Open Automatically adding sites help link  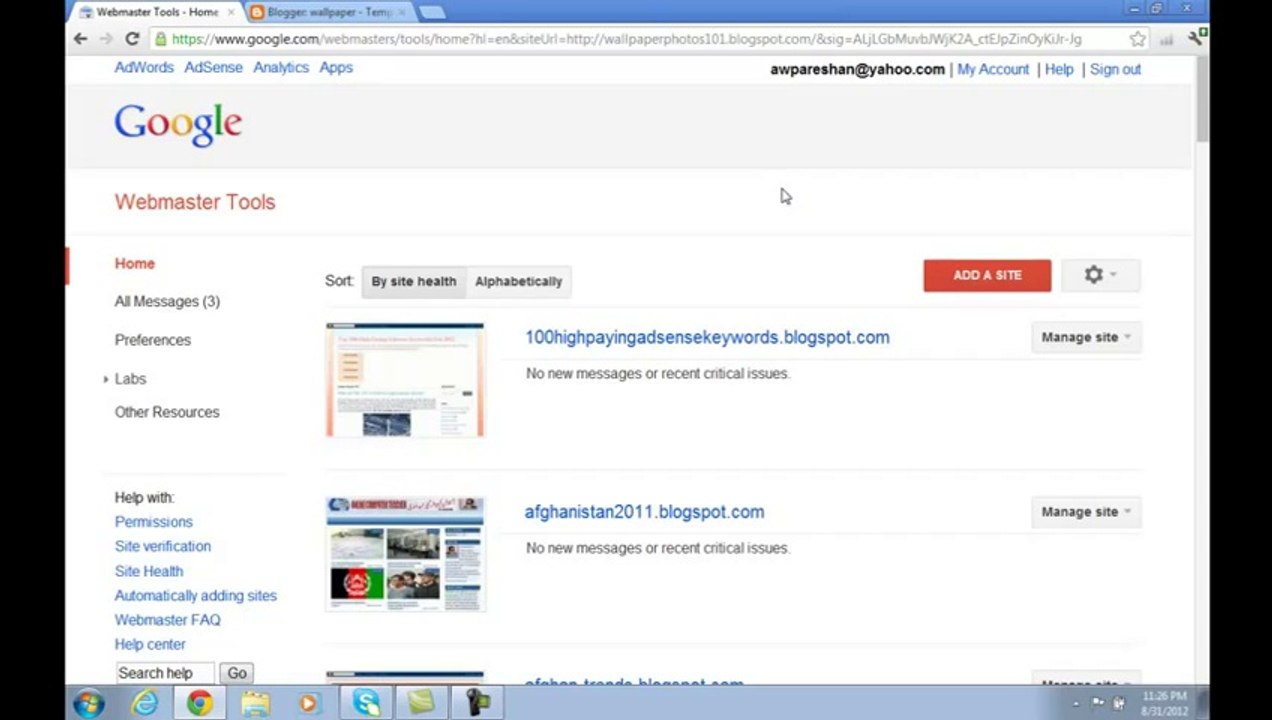[196, 595]
